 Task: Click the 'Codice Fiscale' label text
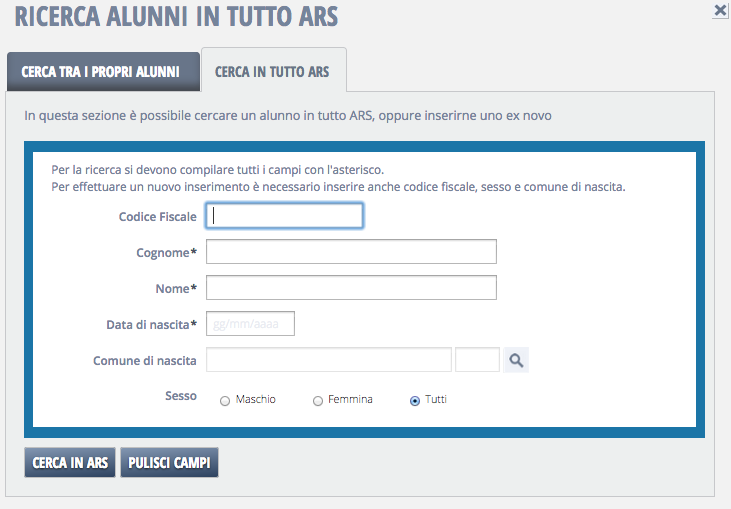pyautogui.click(x=157, y=217)
